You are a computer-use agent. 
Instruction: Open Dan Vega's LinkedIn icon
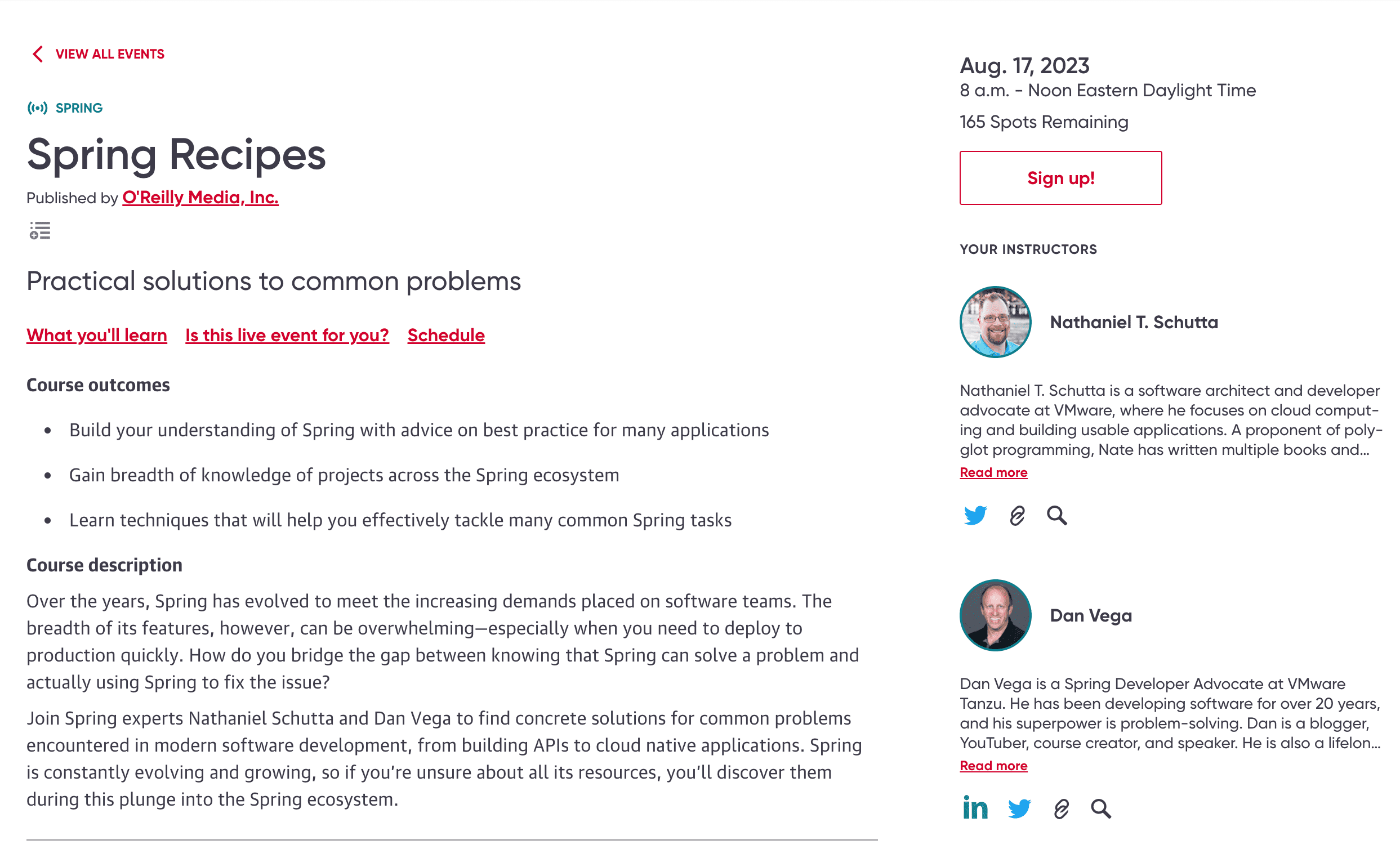click(975, 808)
